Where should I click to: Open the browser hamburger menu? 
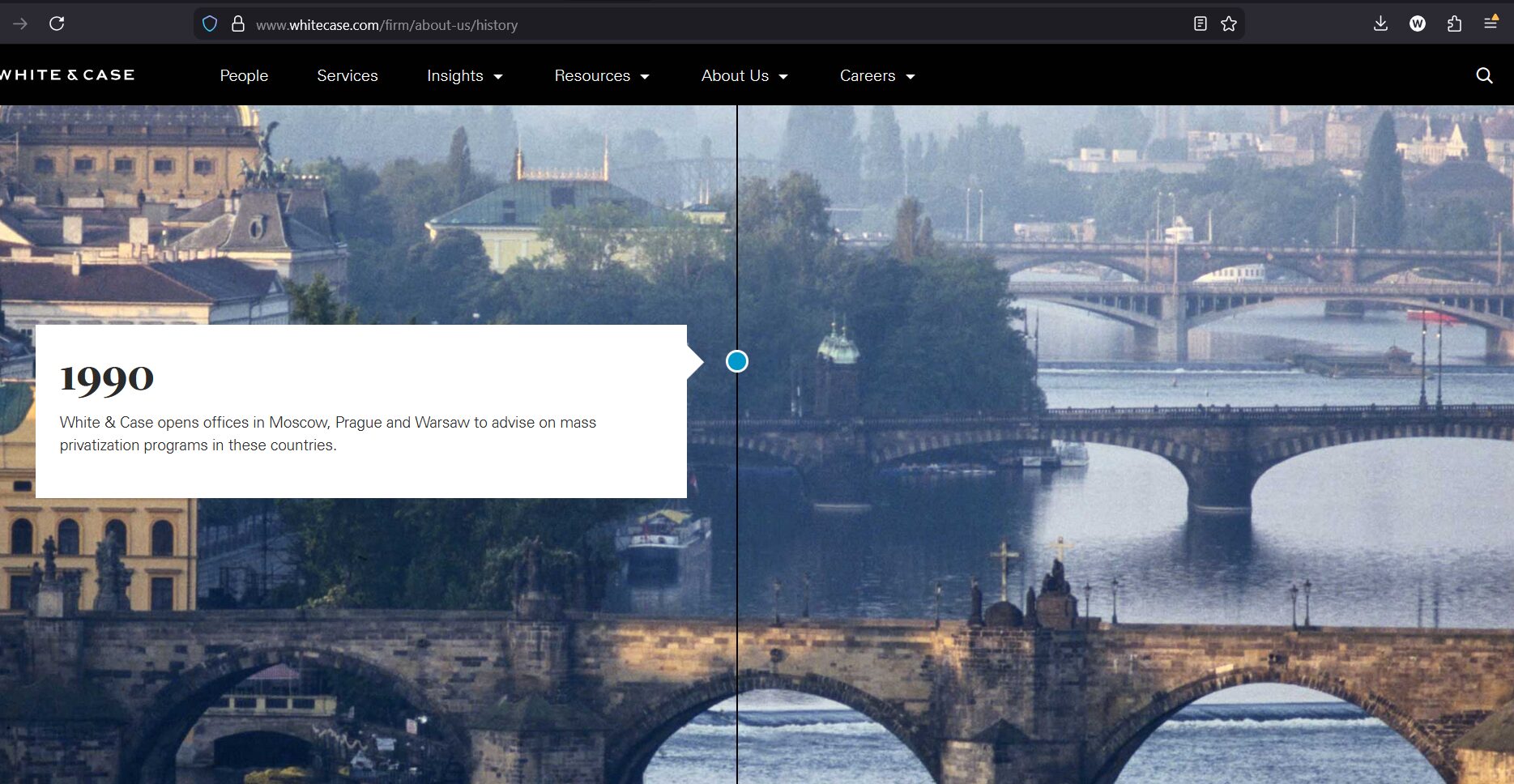tap(1491, 23)
